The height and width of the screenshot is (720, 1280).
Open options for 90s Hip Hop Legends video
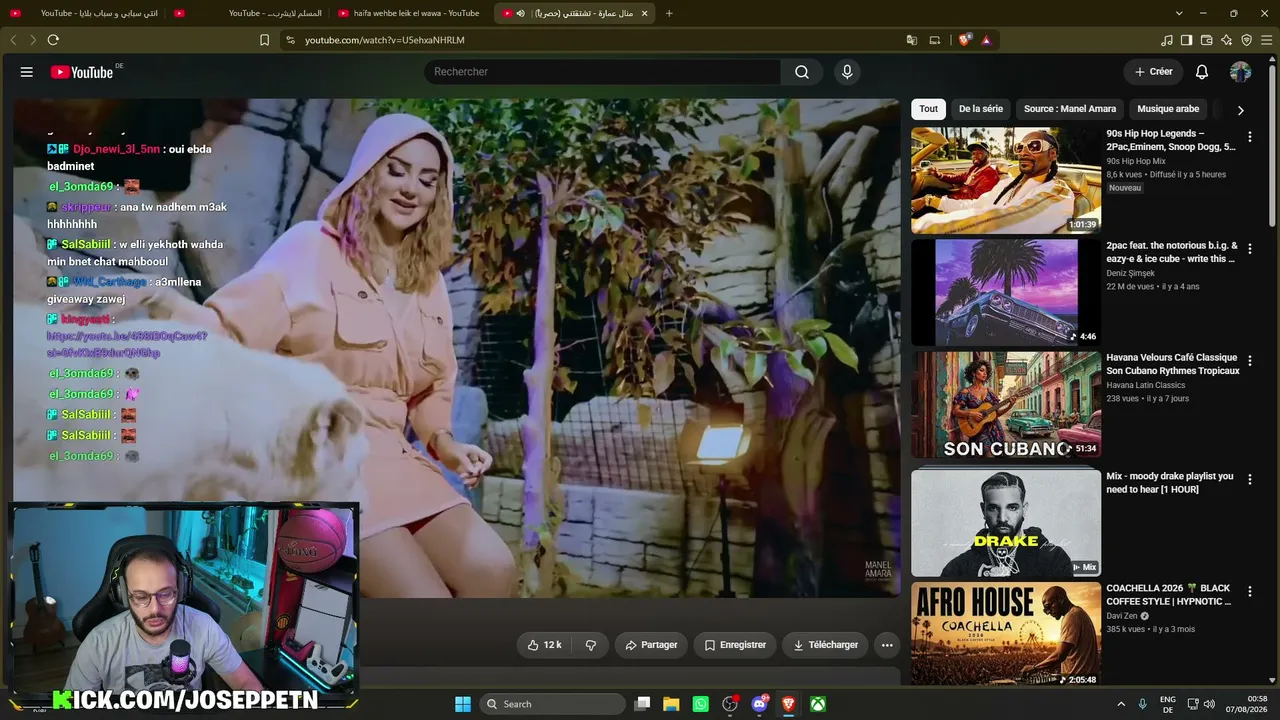click(1249, 137)
